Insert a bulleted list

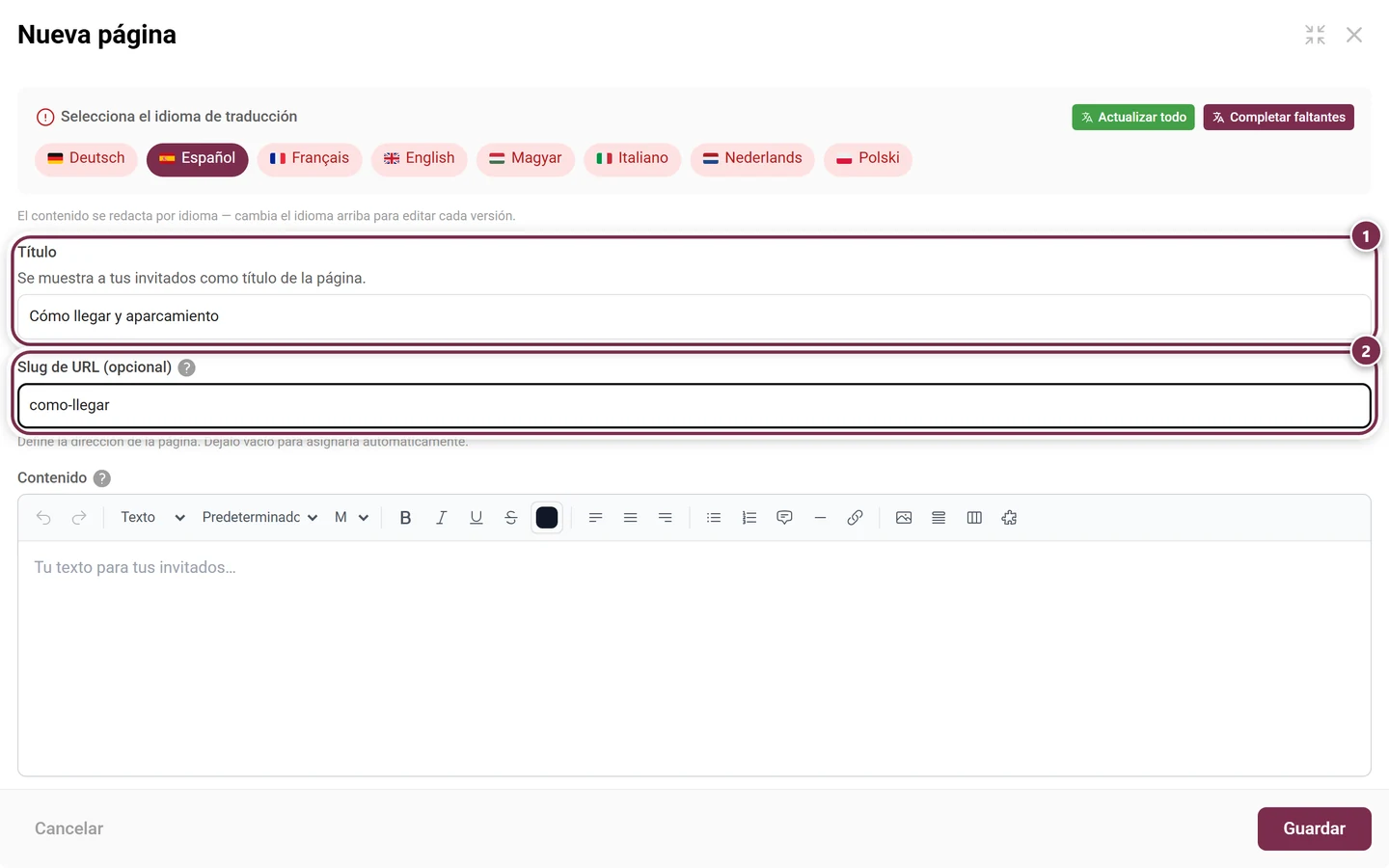click(x=714, y=518)
